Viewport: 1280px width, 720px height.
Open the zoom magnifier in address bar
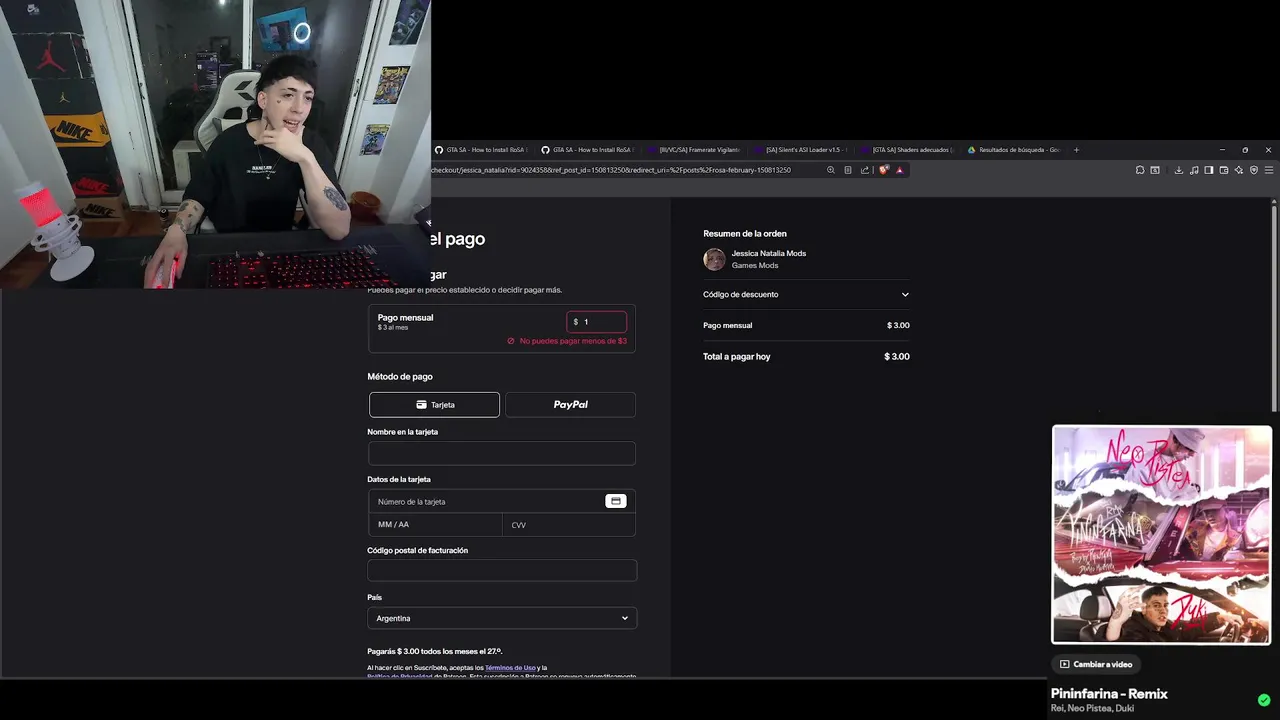click(831, 170)
